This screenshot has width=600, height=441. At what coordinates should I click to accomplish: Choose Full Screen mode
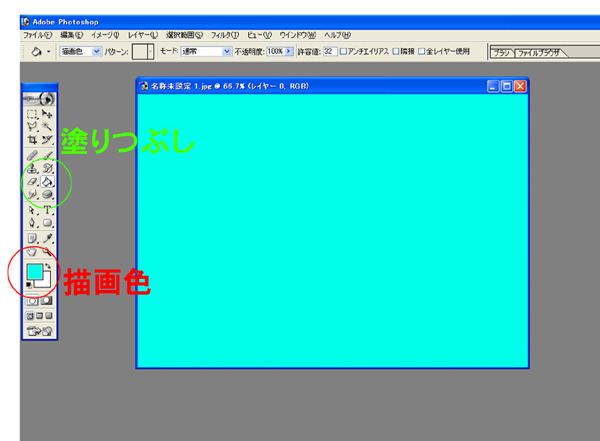(x=49, y=316)
